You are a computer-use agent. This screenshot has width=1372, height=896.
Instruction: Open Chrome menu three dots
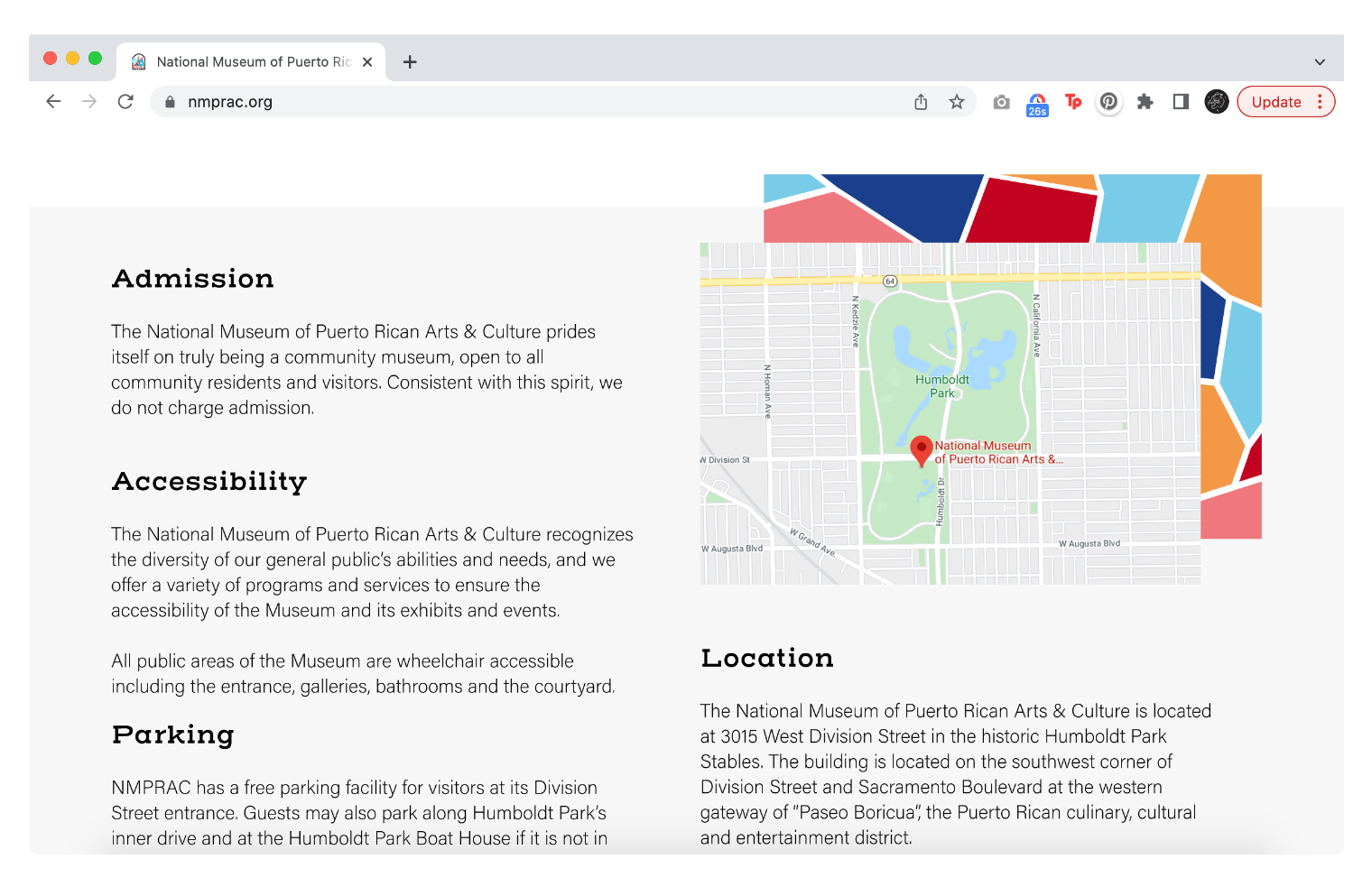click(x=1320, y=102)
